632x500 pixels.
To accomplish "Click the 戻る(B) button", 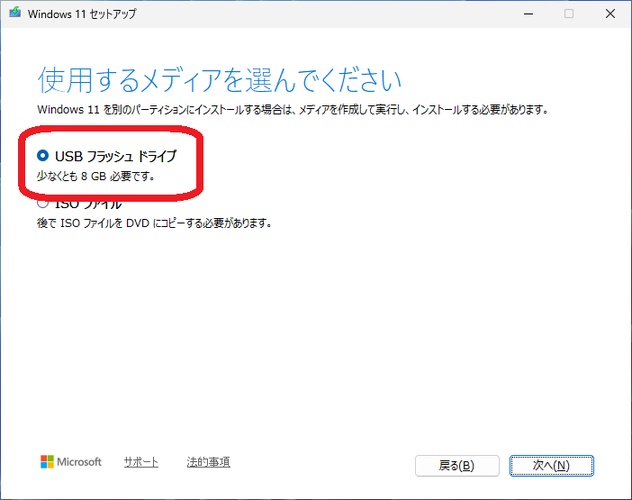I will [x=457, y=466].
